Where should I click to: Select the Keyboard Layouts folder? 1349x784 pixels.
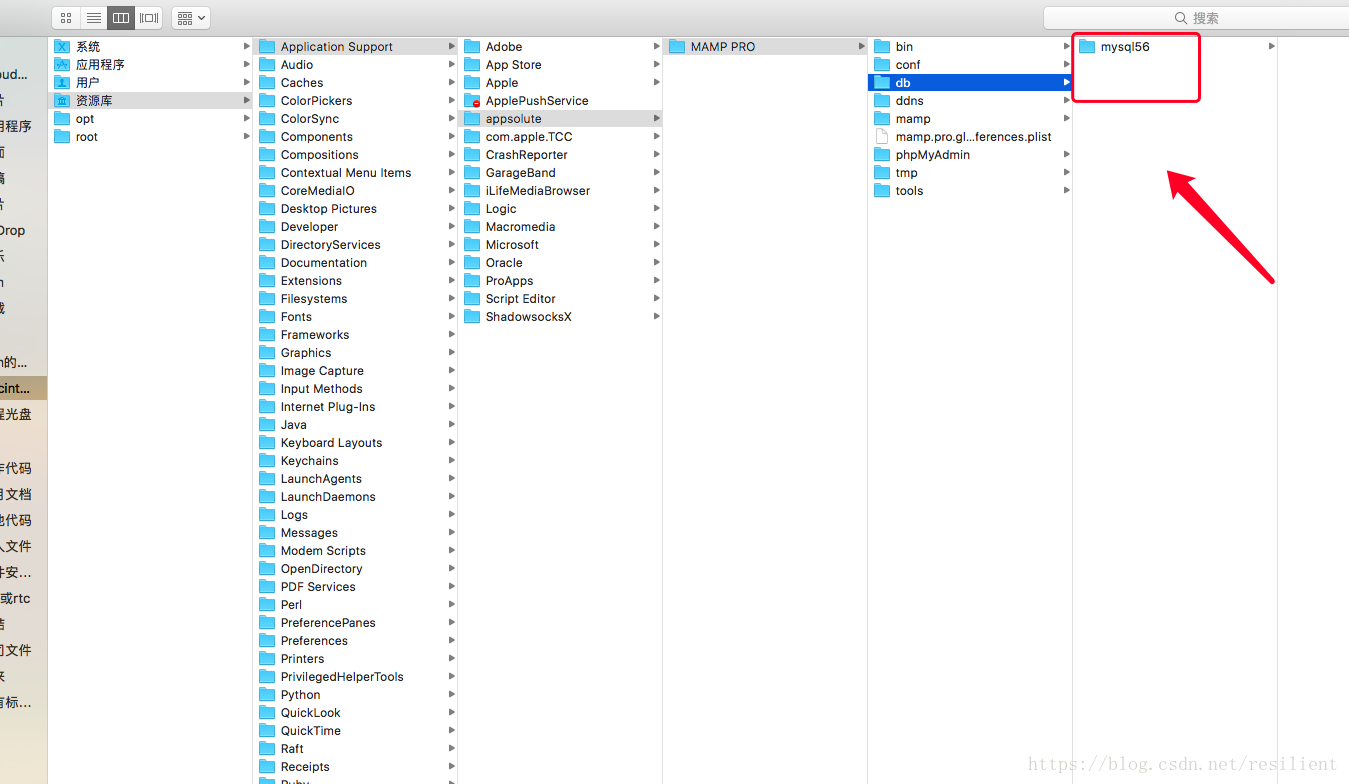click(356, 443)
